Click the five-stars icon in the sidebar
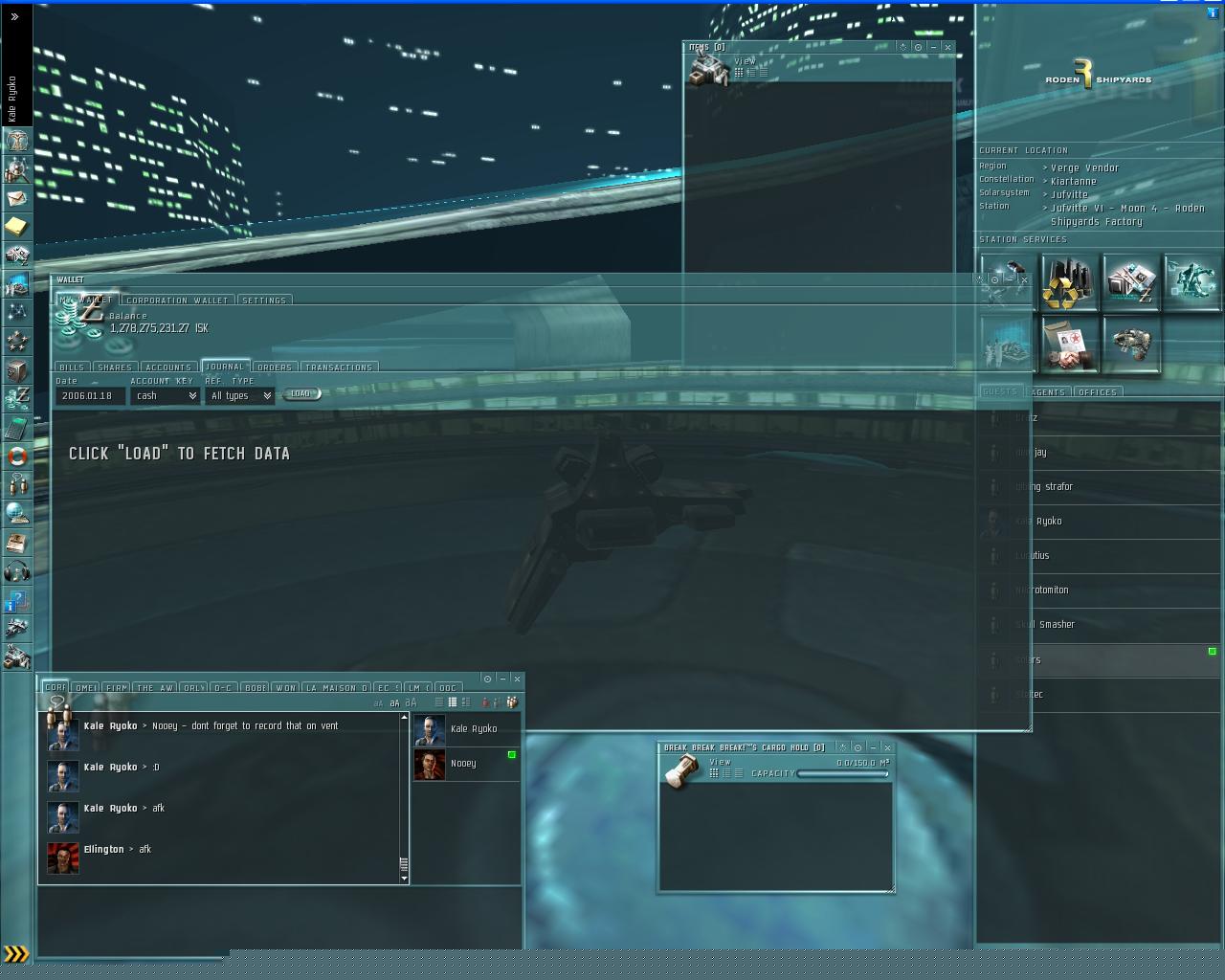Screen dimensions: 1225x980 (x=16, y=342)
